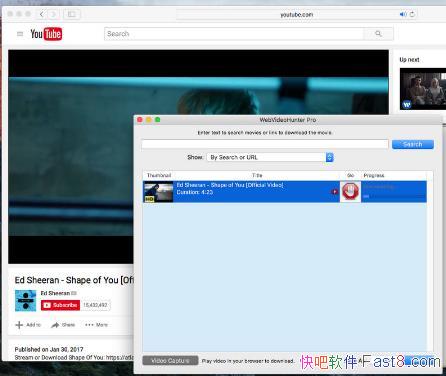Click the youtube.com address bar
446x376 pixels.
(296, 14)
